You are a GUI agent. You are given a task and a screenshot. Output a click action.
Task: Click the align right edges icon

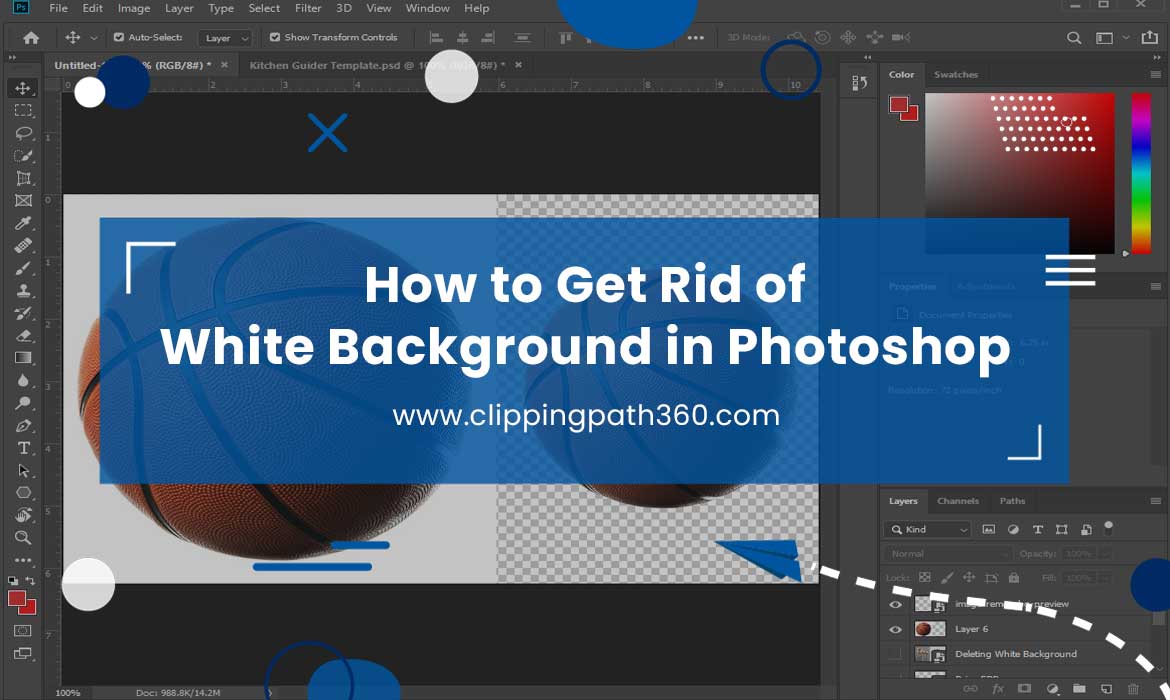point(488,37)
